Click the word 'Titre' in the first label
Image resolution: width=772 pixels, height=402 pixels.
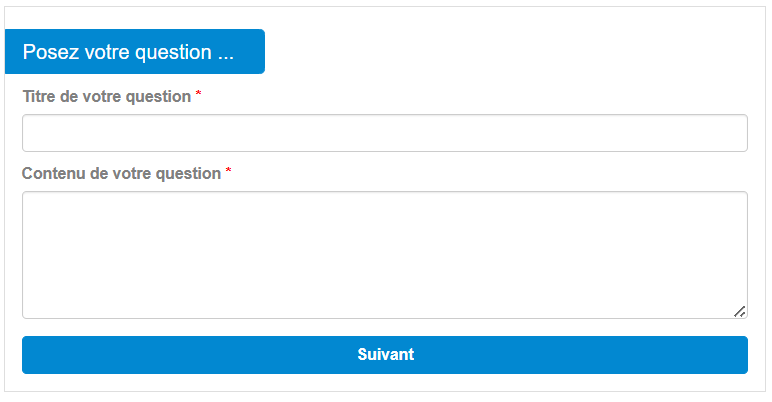point(39,97)
